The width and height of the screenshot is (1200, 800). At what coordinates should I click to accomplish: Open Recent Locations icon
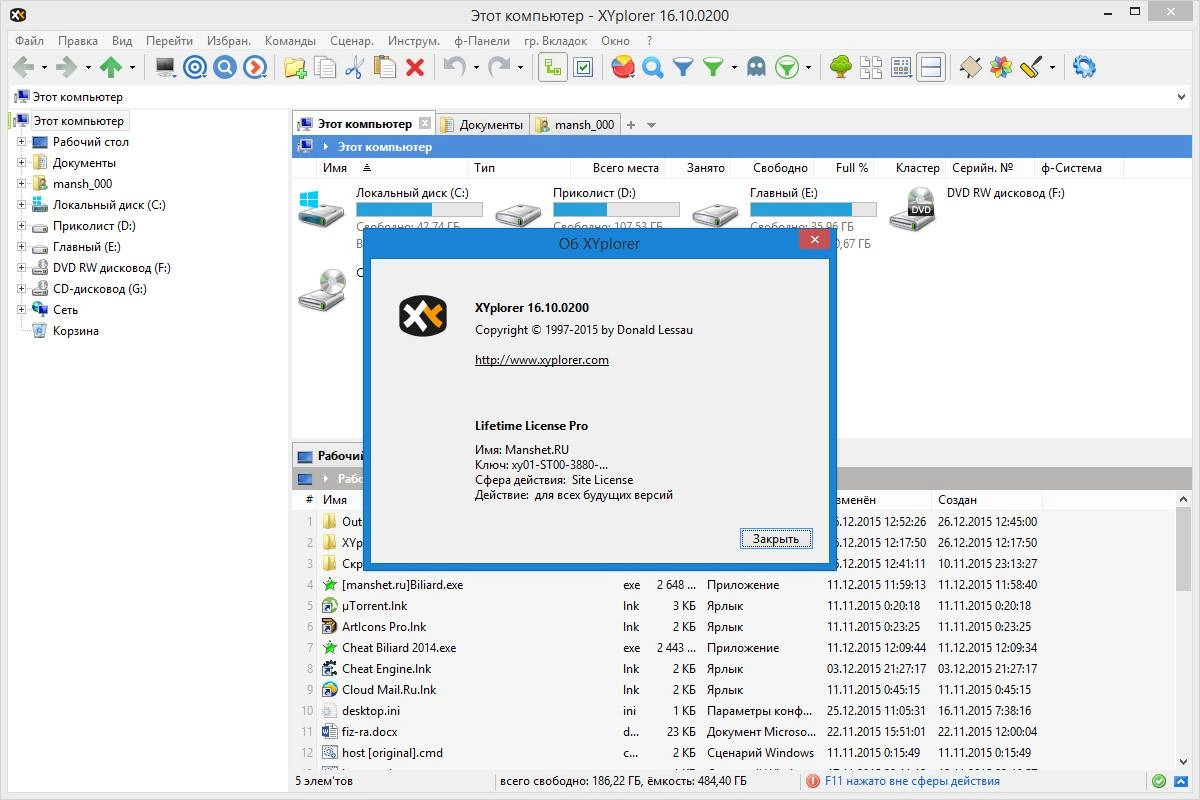tap(256, 67)
